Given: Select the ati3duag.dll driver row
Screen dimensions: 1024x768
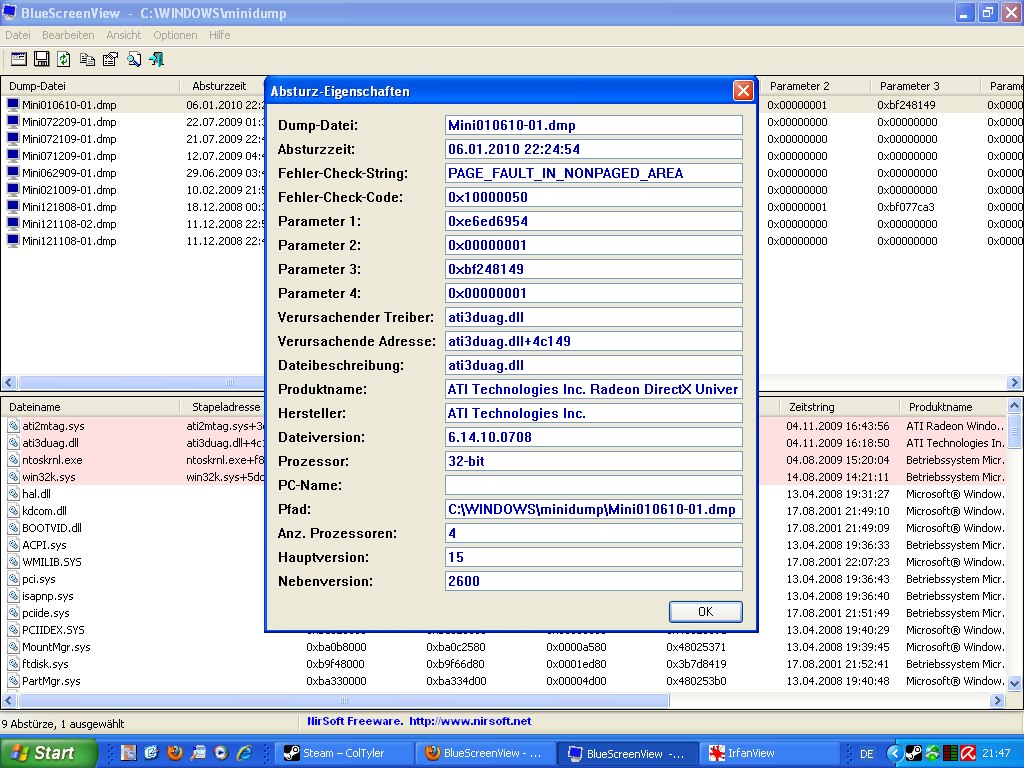Looking at the screenshot, I should point(134,443).
